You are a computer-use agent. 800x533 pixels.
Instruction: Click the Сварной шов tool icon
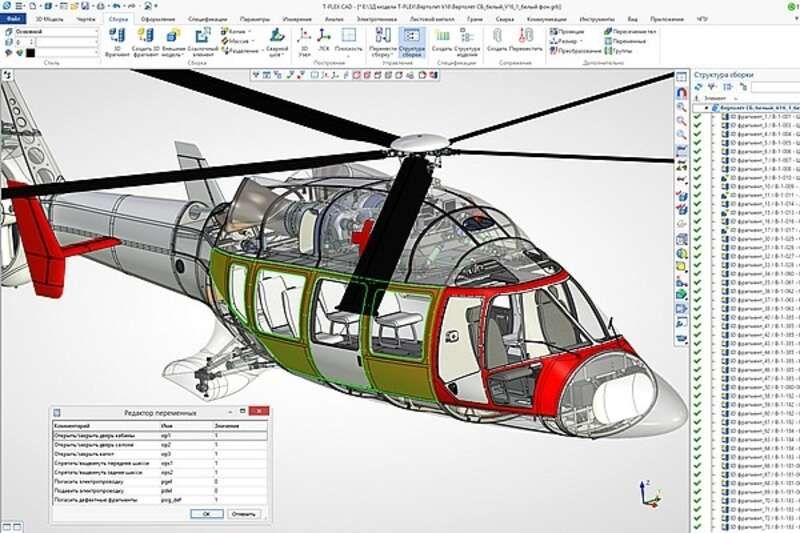[x=276, y=40]
